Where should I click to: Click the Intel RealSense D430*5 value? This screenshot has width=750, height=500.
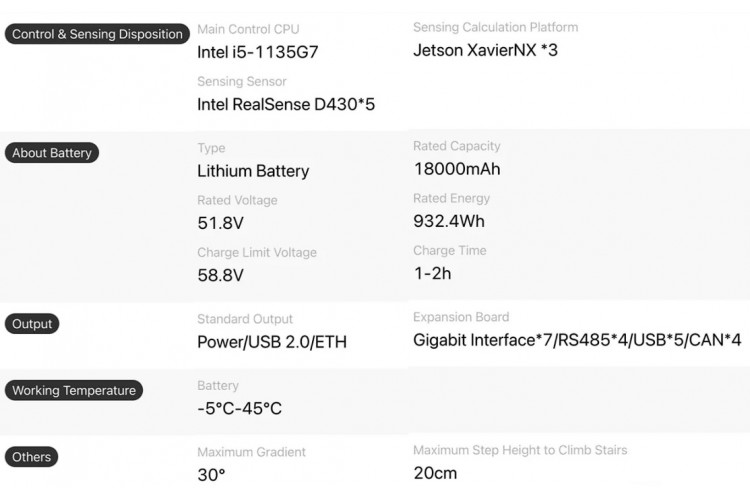pyautogui.click(x=286, y=104)
